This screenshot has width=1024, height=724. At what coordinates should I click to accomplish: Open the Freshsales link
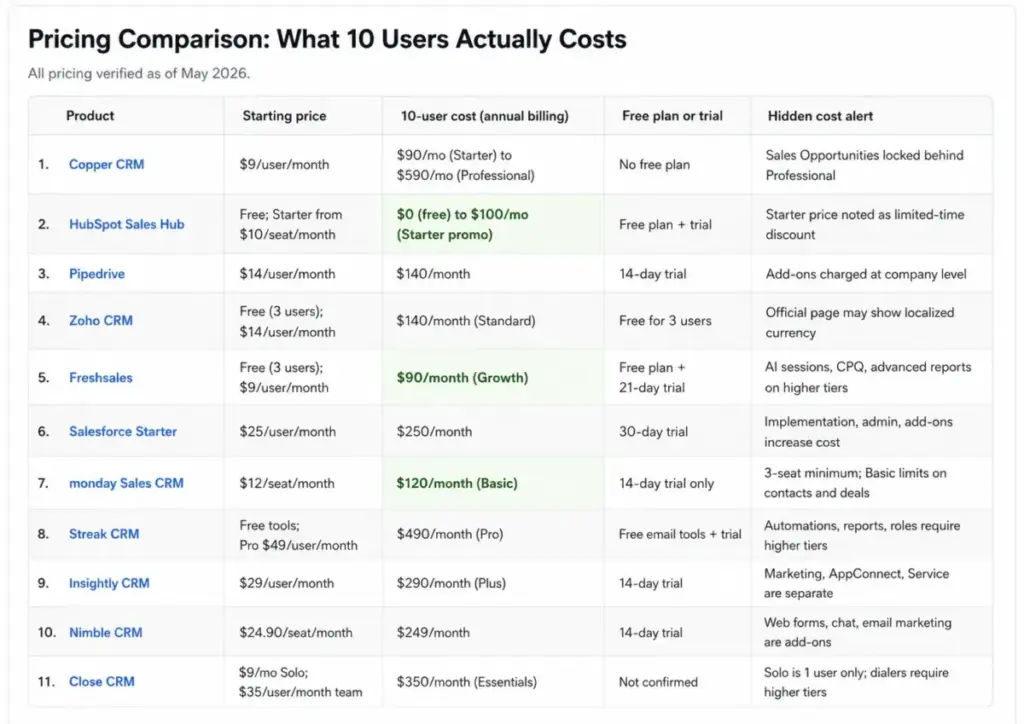101,377
